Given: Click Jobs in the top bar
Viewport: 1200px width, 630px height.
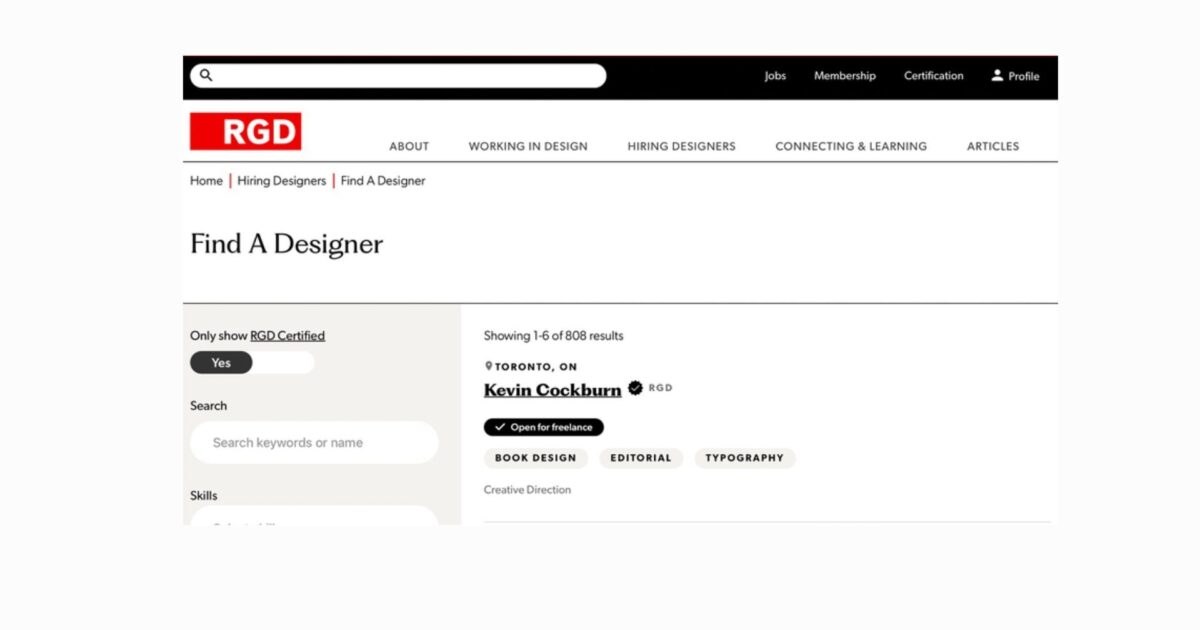Looking at the screenshot, I should pyautogui.click(x=775, y=75).
